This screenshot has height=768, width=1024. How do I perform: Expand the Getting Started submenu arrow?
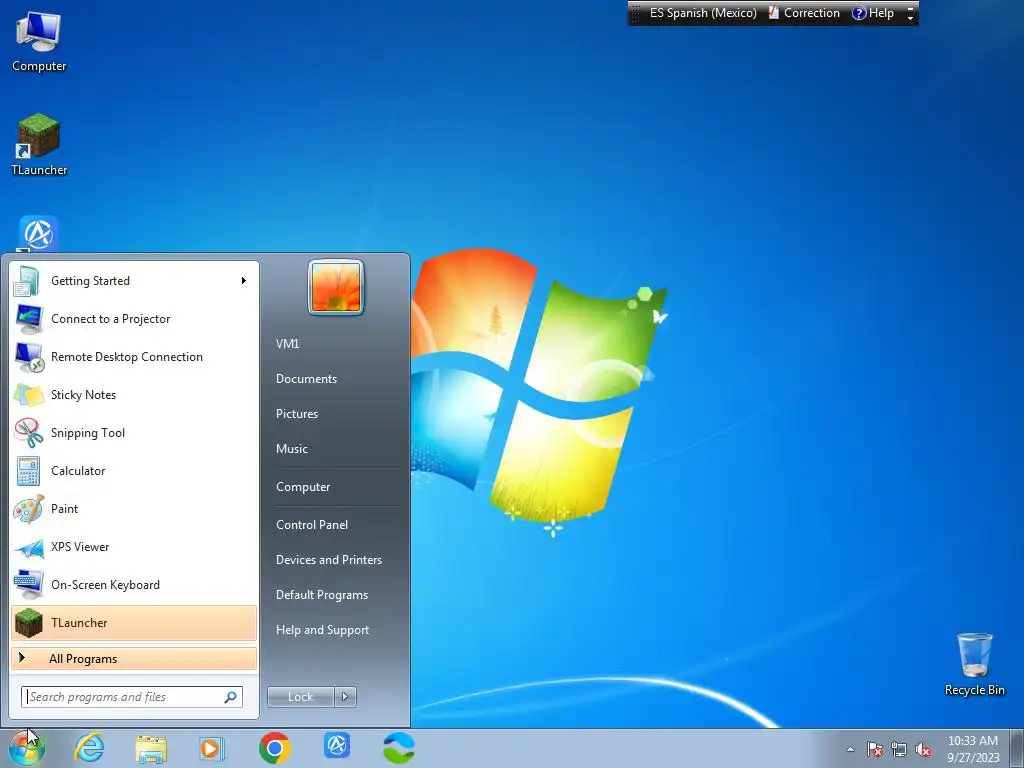click(x=244, y=281)
